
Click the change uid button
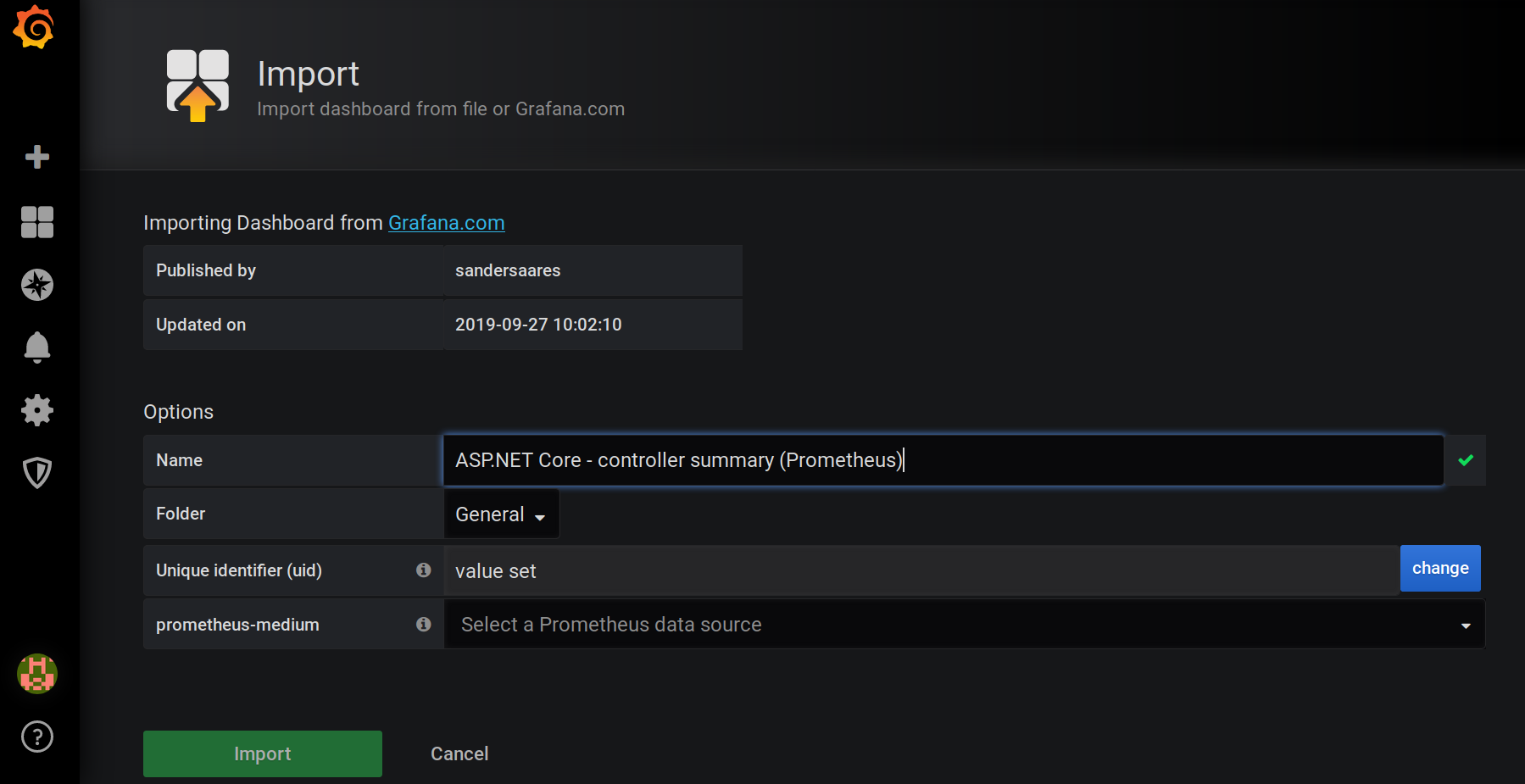point(1440,568)
